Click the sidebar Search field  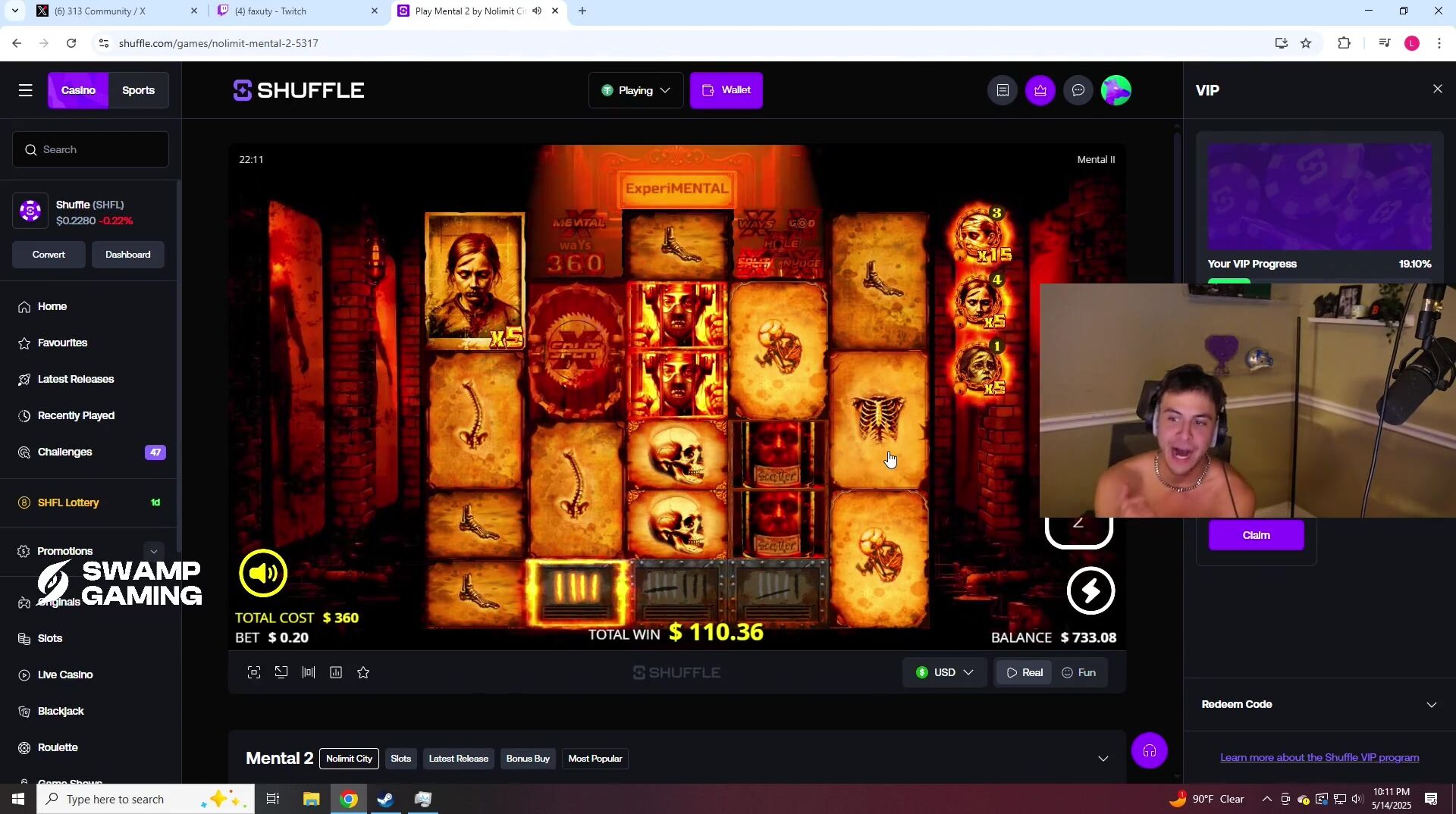[x=90, y=149]
